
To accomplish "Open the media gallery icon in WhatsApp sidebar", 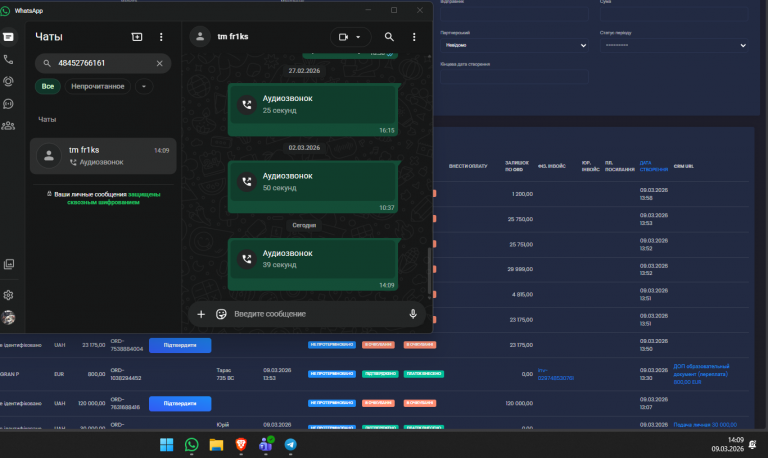I will click(x=9, y=265).
